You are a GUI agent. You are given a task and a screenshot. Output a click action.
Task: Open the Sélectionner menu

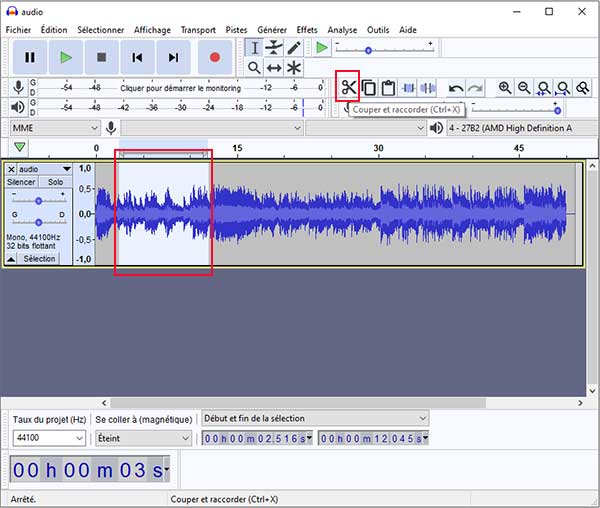tap(101, 30)
